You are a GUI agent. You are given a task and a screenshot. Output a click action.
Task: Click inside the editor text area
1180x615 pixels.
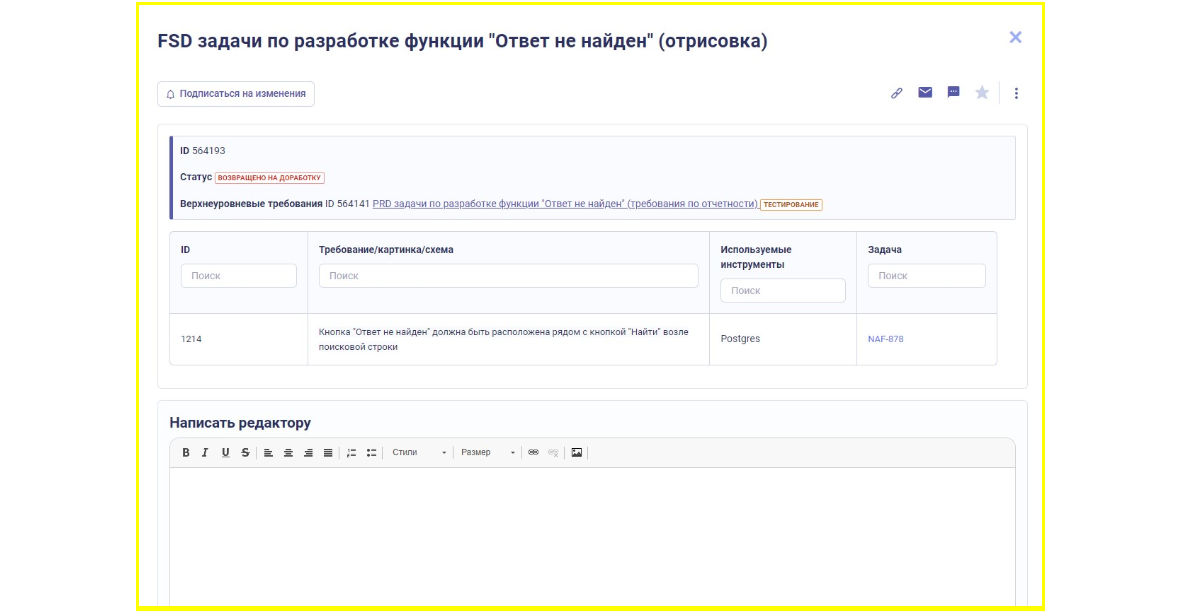pos(592,537)
